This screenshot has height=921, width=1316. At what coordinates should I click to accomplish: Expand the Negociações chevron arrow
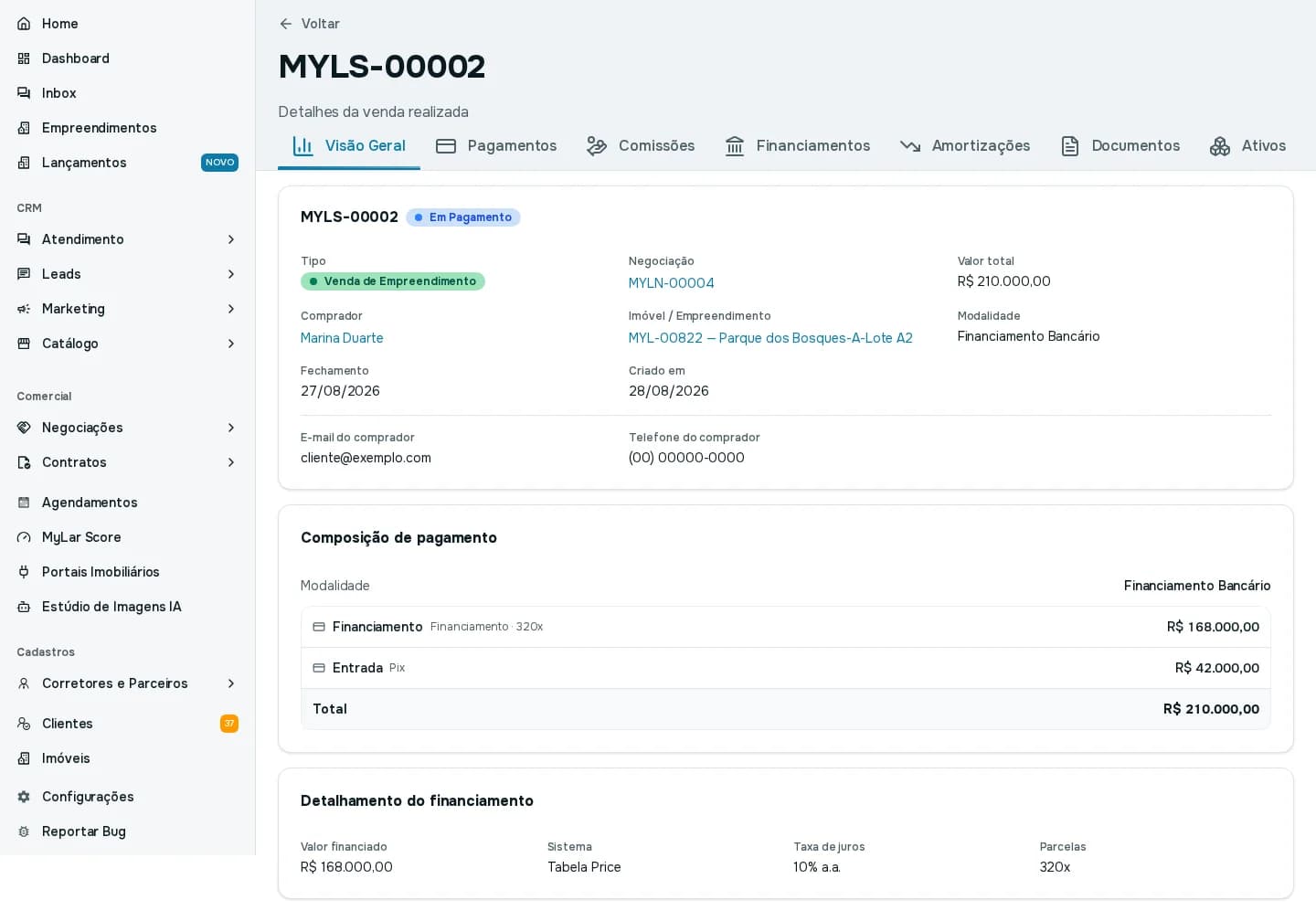coord(231,428)
